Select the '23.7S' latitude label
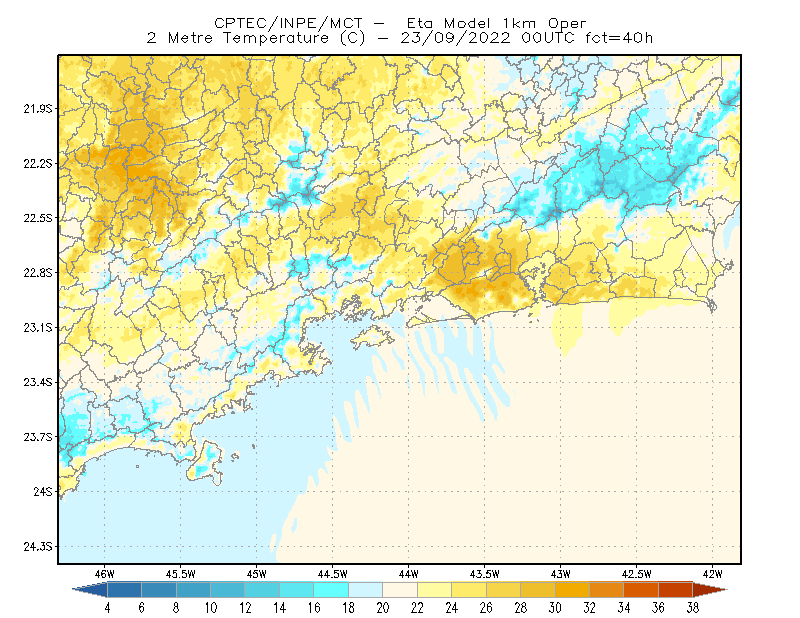 [38, 437]
